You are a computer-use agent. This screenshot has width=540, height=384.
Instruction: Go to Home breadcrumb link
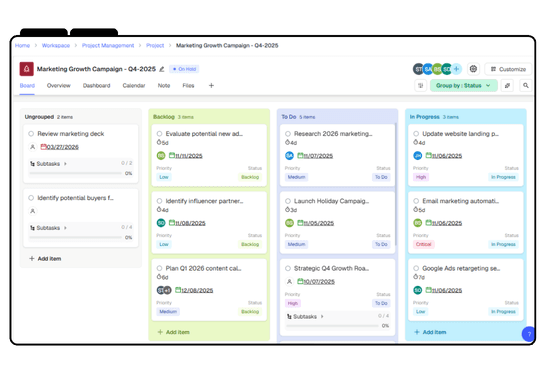[x=22, y=45]
